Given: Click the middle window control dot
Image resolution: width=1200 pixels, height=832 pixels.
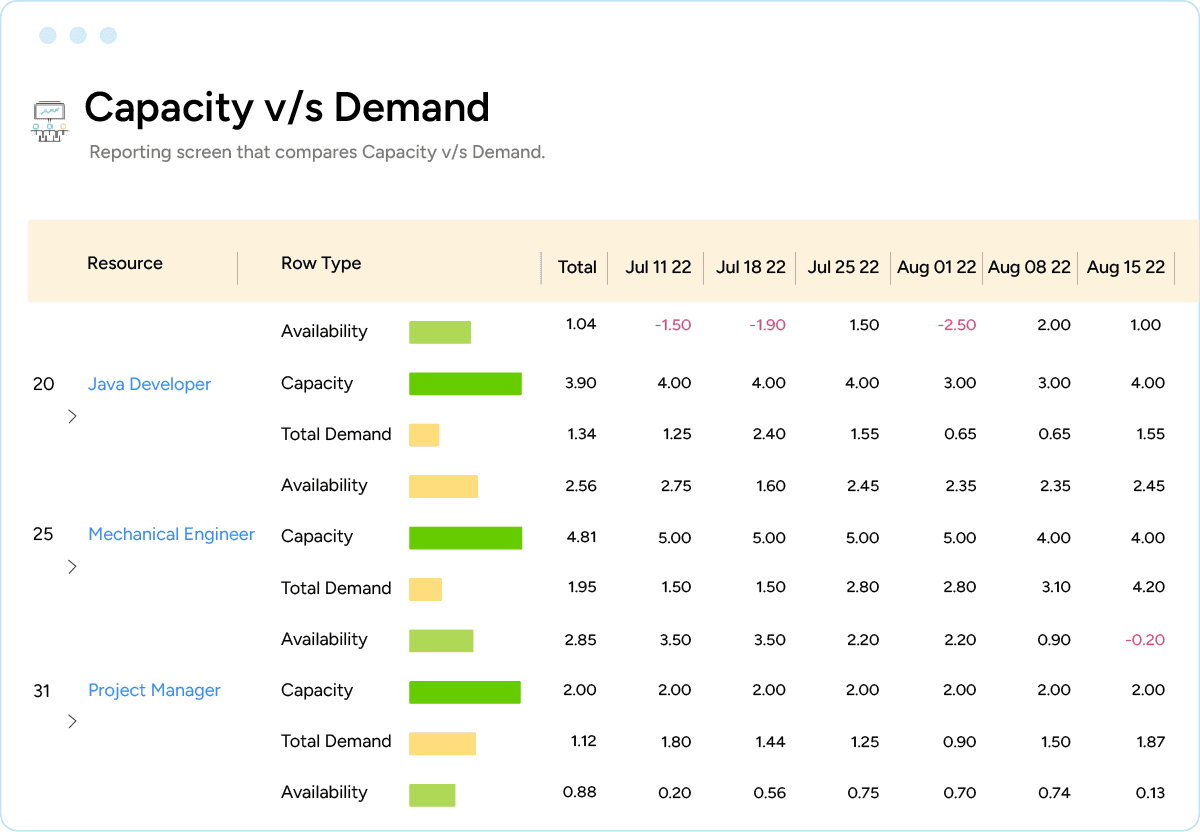Looking at the screenshot, I should tap(77, 35).
